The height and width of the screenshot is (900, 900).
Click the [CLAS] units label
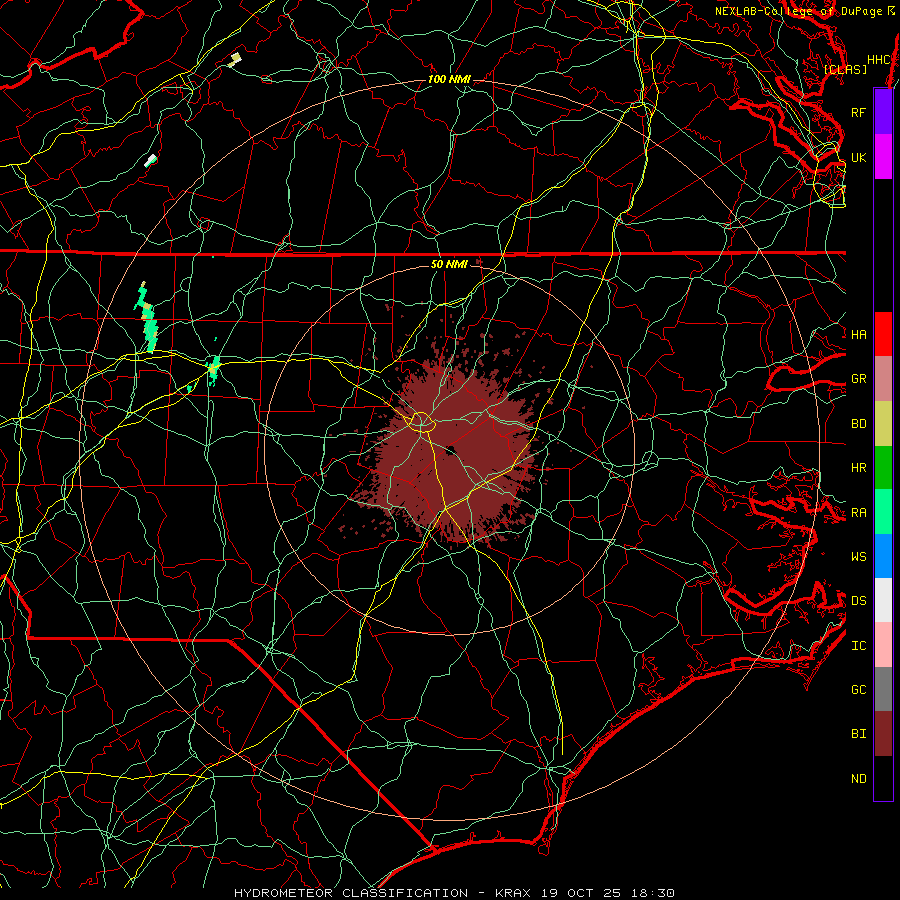(845, 69)
